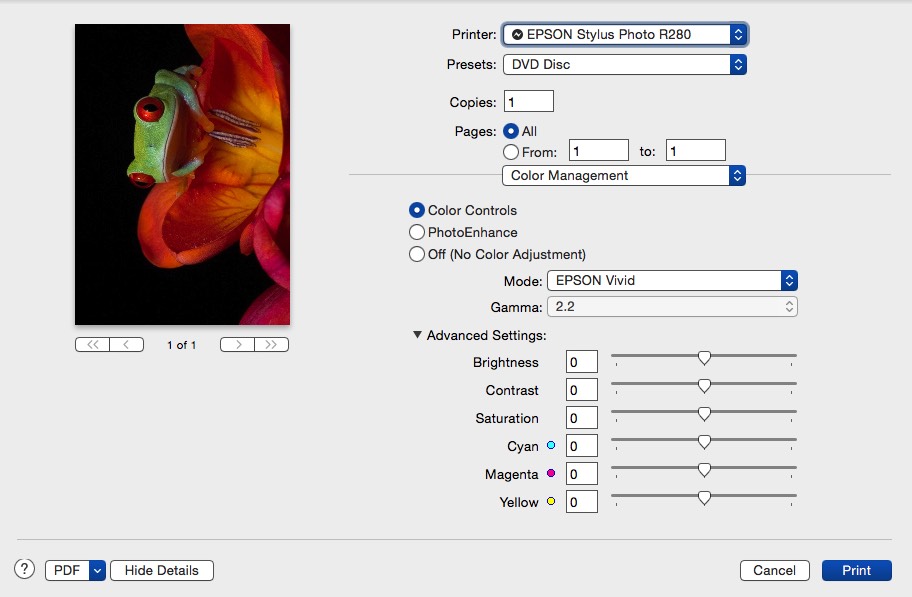Screen dimensions: 912x597
Task: Click inside the Copies input field
Action: pyautogui.click(x=528, y=100)
